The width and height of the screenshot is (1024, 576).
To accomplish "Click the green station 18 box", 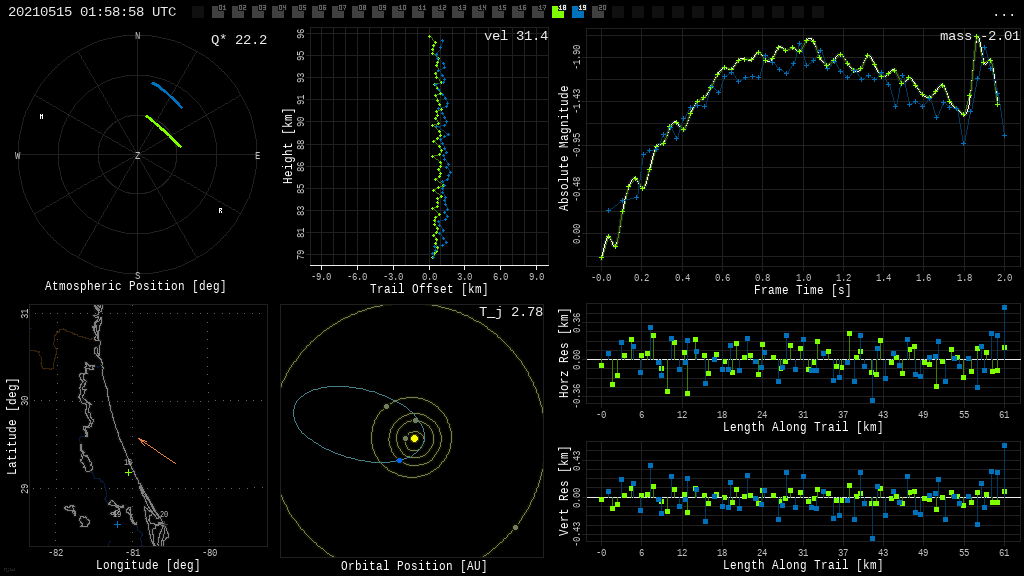I will (558, 12).
